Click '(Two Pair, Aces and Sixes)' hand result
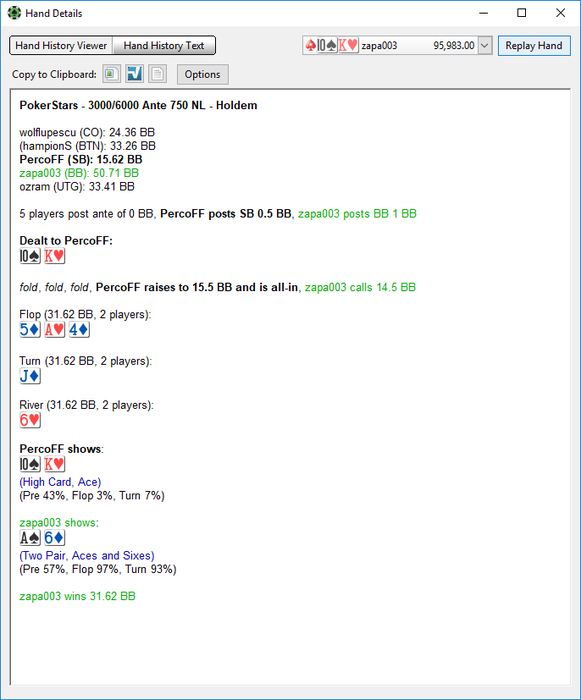581x700 pixels. tap(87, 556)
